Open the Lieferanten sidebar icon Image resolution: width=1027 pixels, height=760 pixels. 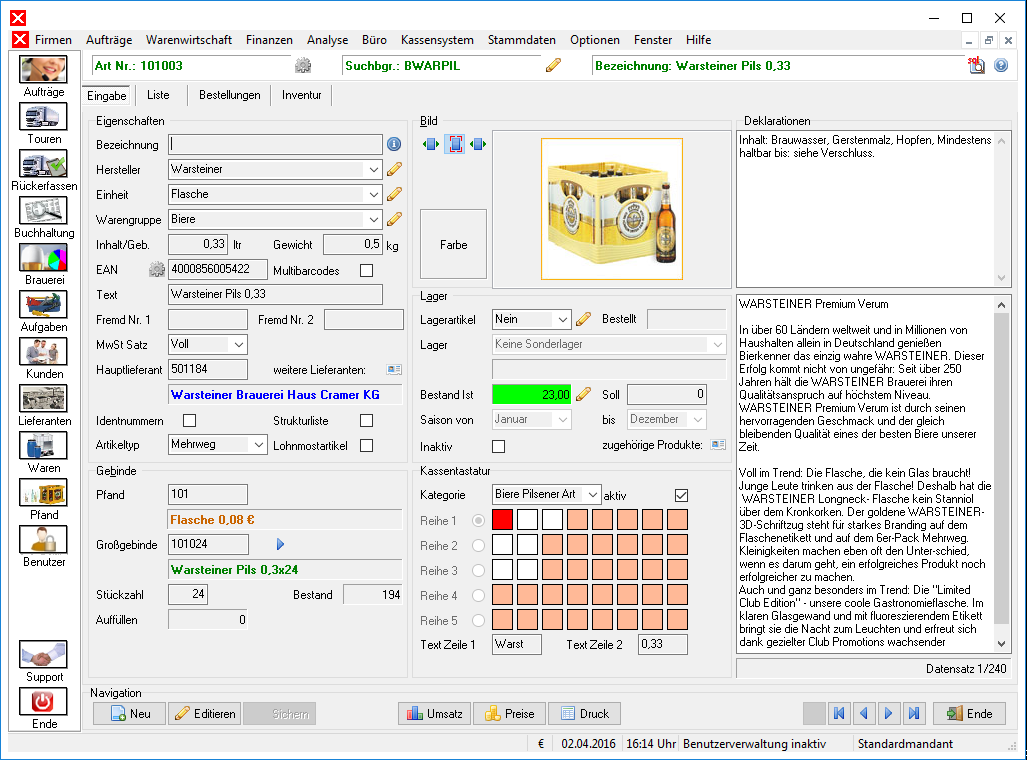[x=43, y=399]
